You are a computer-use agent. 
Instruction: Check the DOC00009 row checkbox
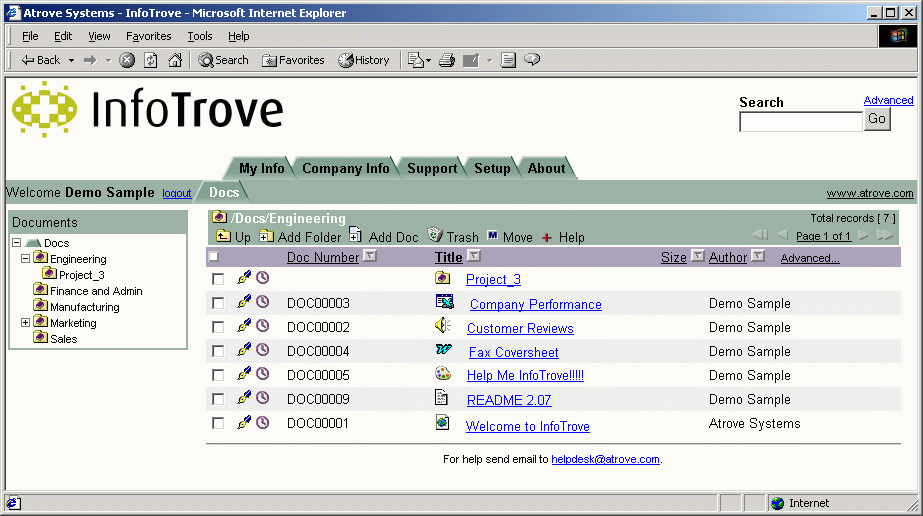218,399
